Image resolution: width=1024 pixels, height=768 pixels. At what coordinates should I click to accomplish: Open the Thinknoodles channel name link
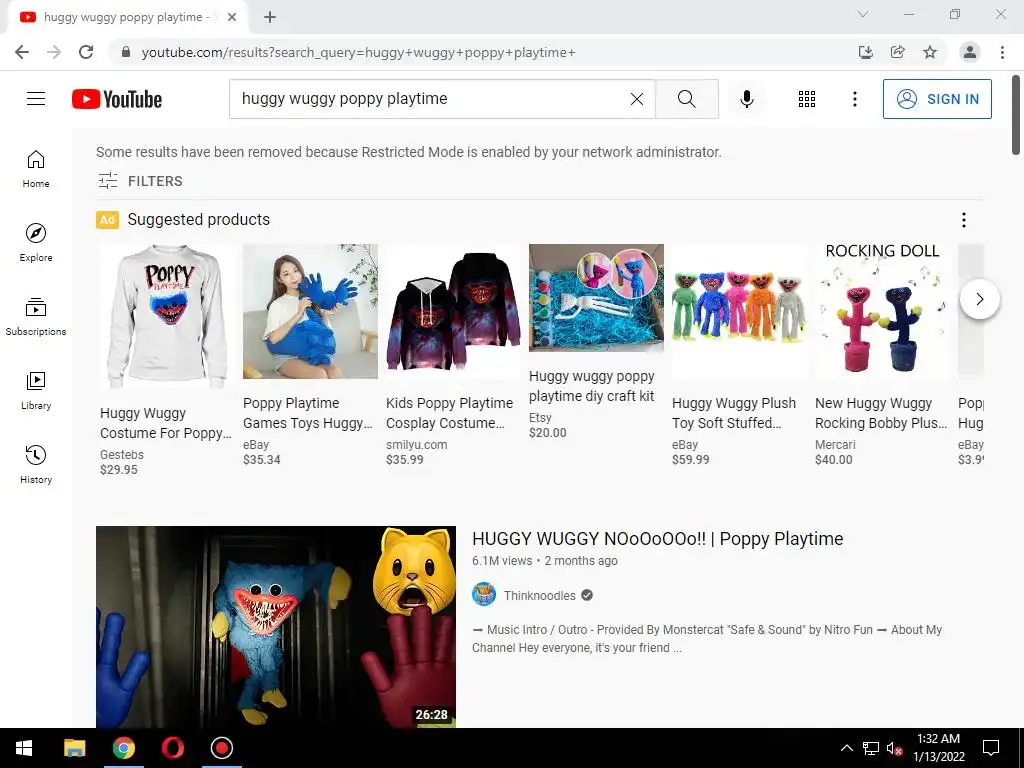(539, 596)
